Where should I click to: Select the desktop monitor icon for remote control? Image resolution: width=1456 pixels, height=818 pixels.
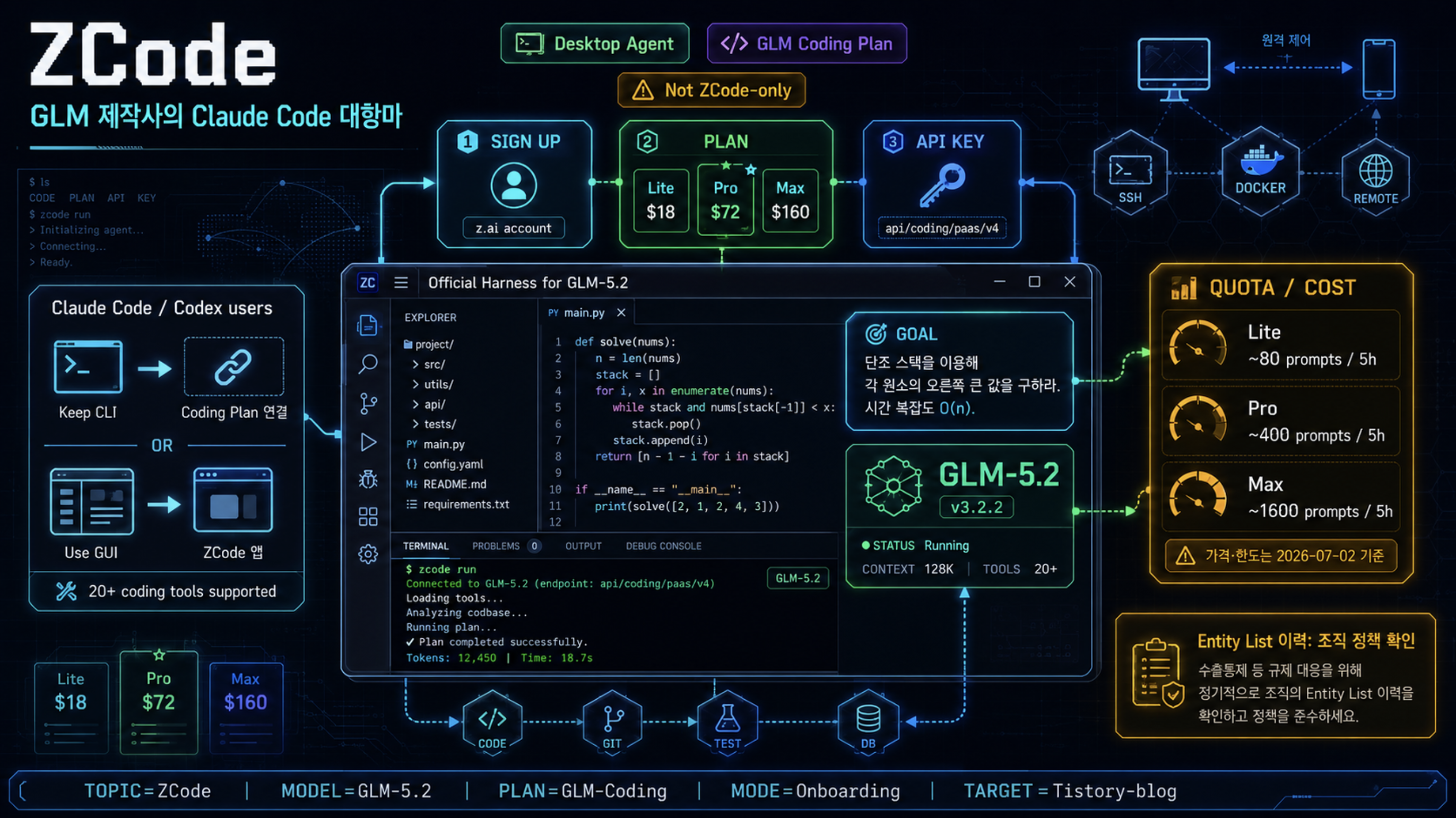(1173, 69)
